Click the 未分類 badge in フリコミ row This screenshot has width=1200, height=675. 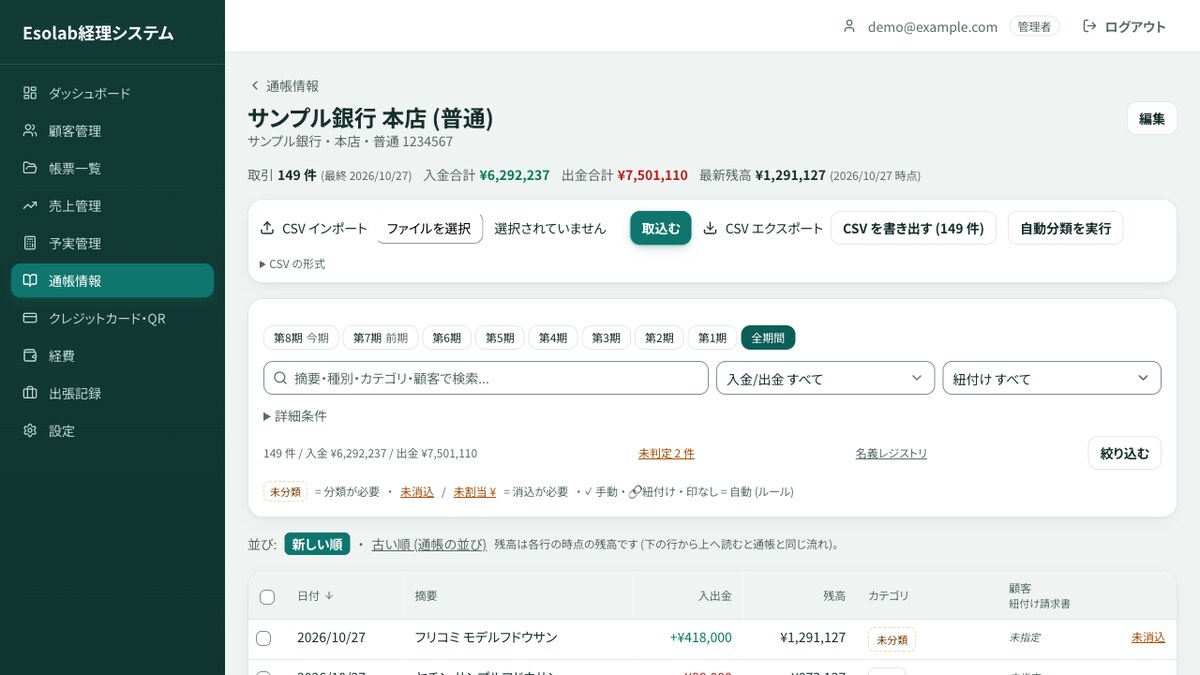click(x=892, y=639)
